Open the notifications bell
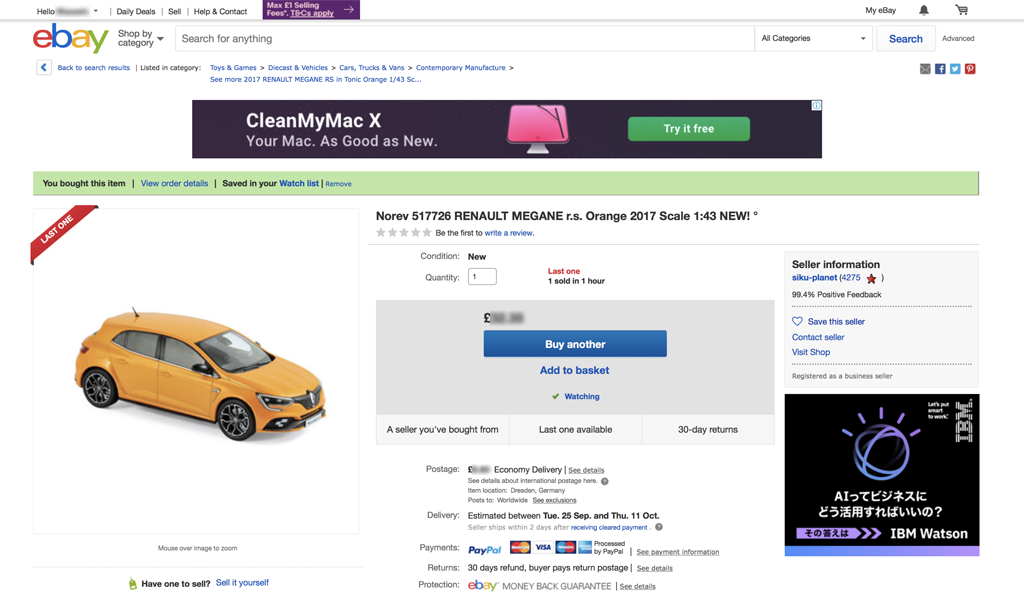1024x616 pixels. click(x=923, y=10)
